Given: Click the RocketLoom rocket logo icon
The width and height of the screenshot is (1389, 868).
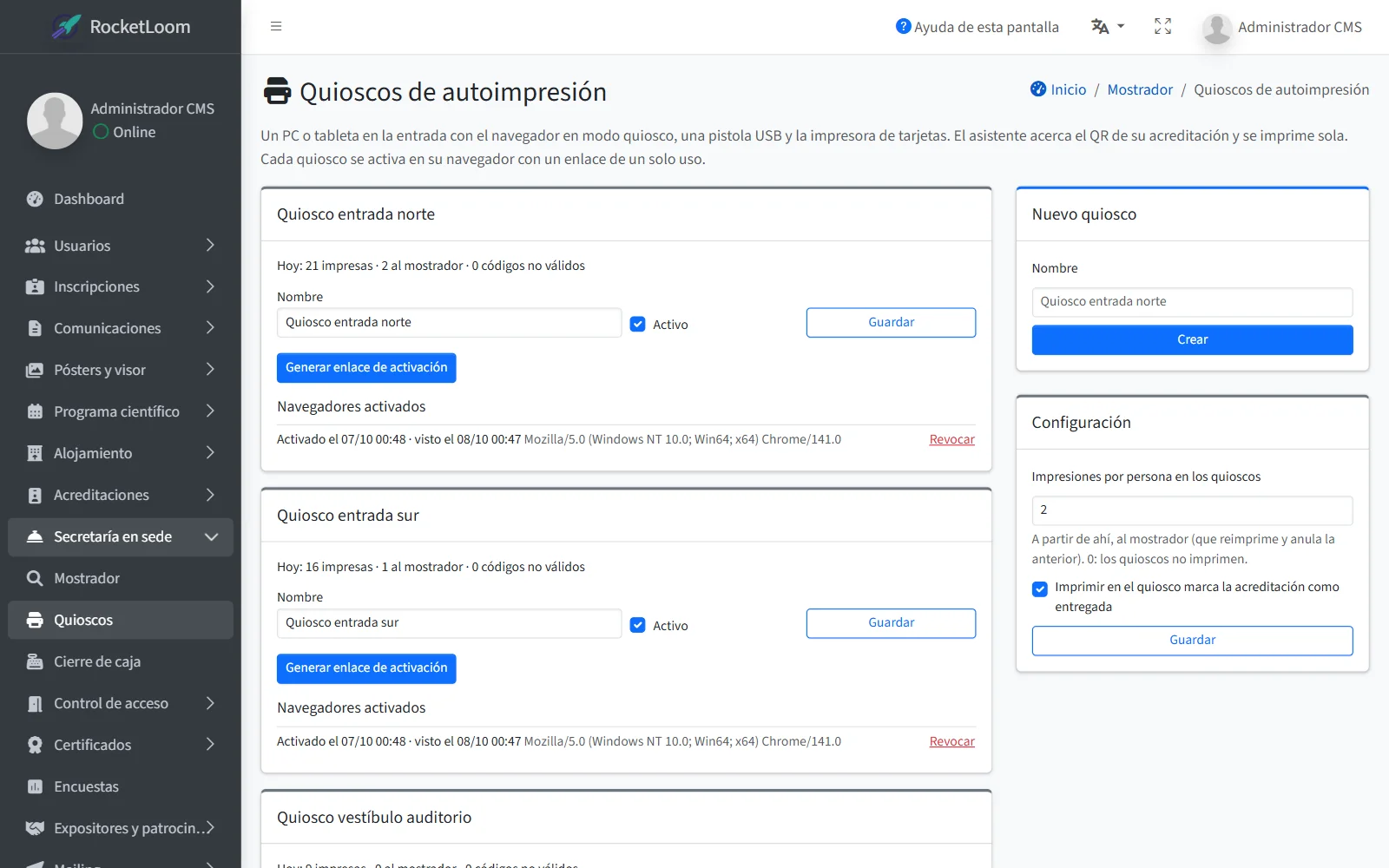Looking at the screenshot, I should [67, 27].
